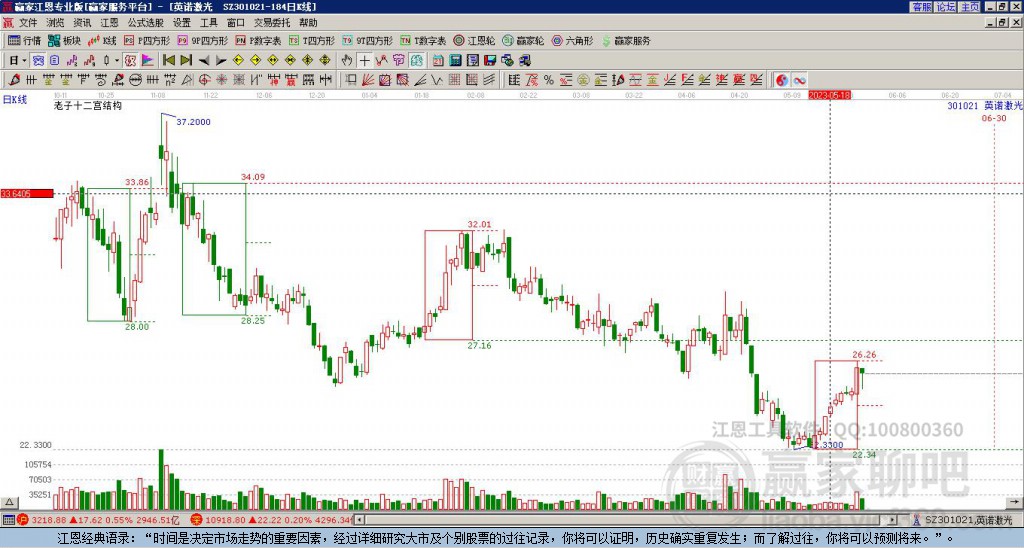Click the 日K线 chart label
1024x548 pixels.
pos(14,100)
